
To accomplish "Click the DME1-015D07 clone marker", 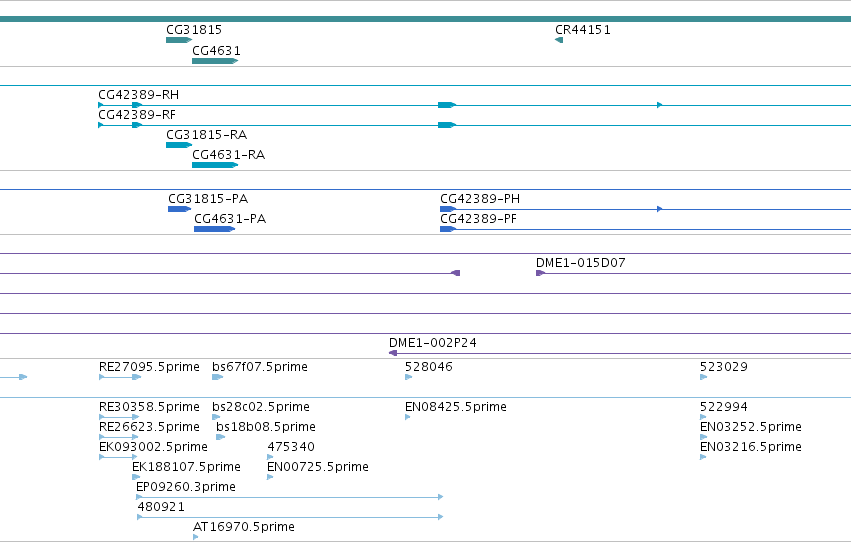I will tap(541, 273).
